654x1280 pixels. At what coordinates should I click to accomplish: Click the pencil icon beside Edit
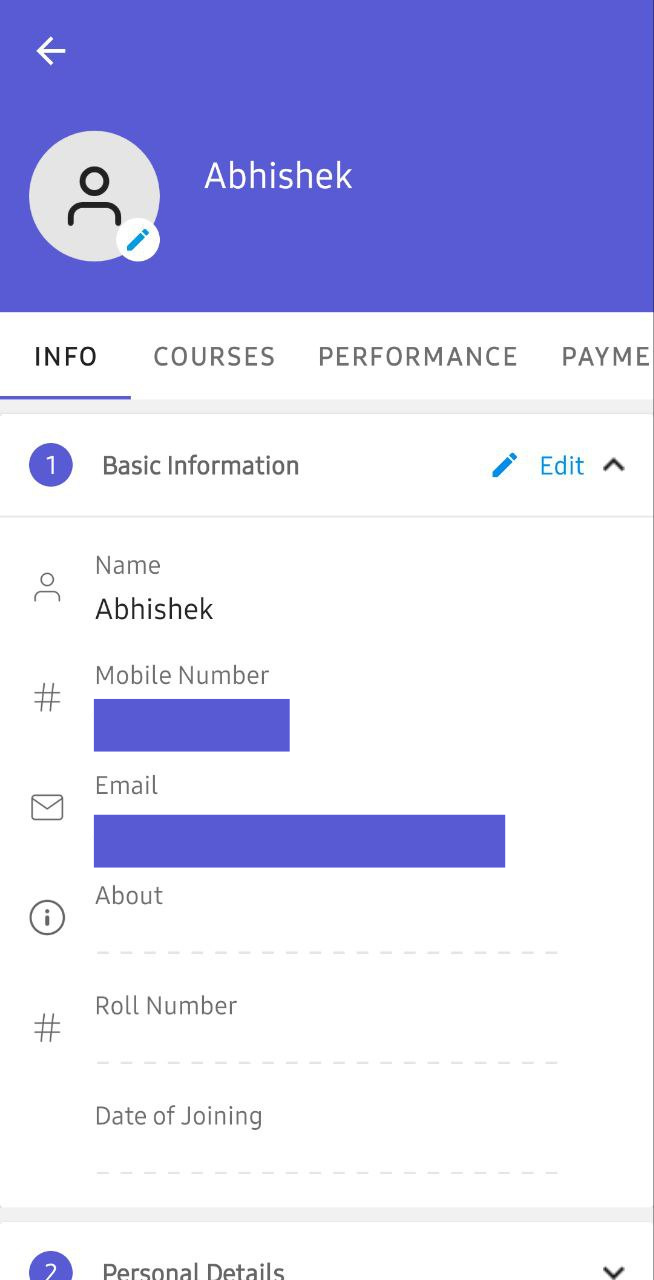coord(505,465)
